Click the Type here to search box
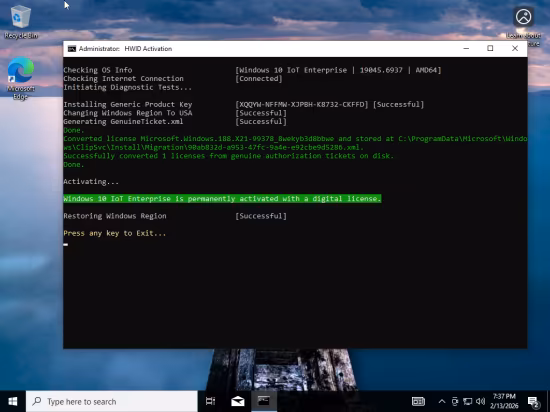 pos(112,401)
